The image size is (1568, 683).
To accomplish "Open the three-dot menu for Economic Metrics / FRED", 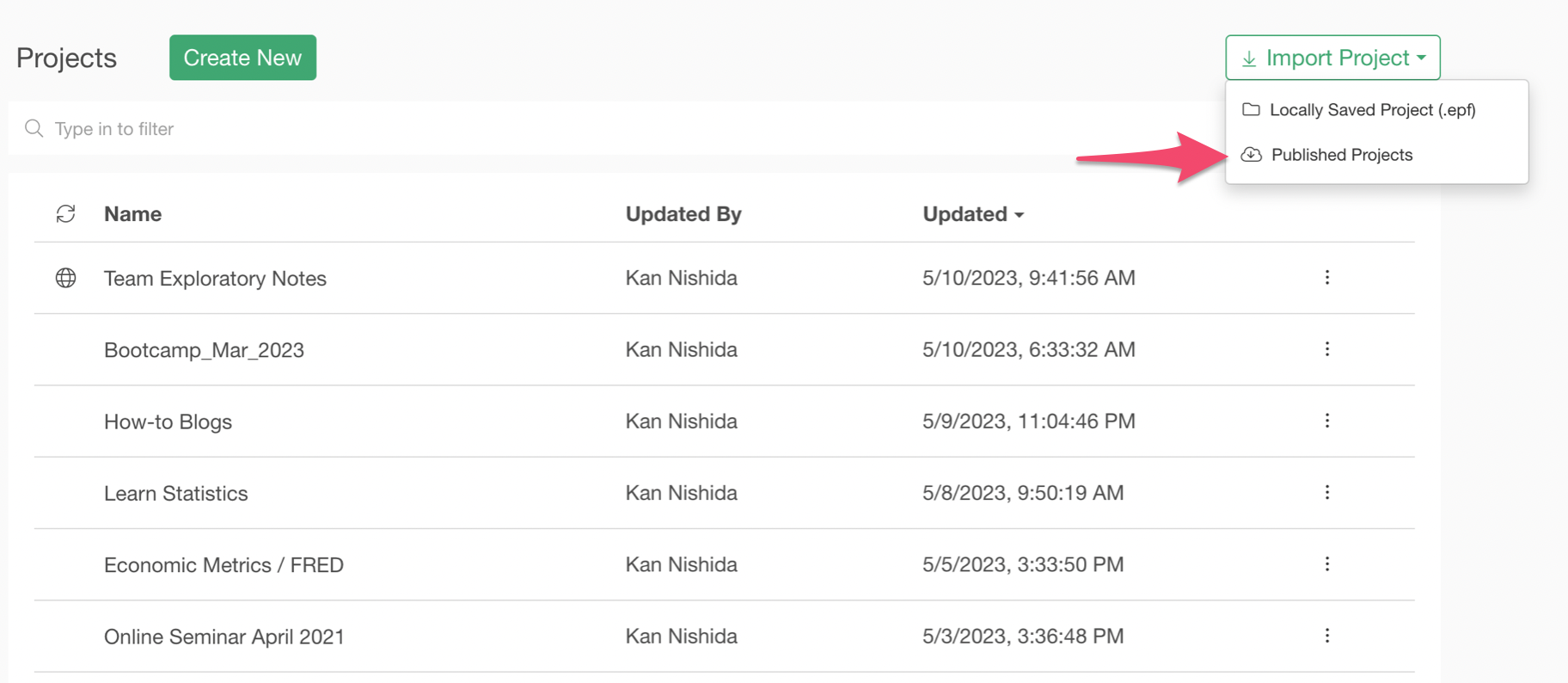I will 1327,564.
